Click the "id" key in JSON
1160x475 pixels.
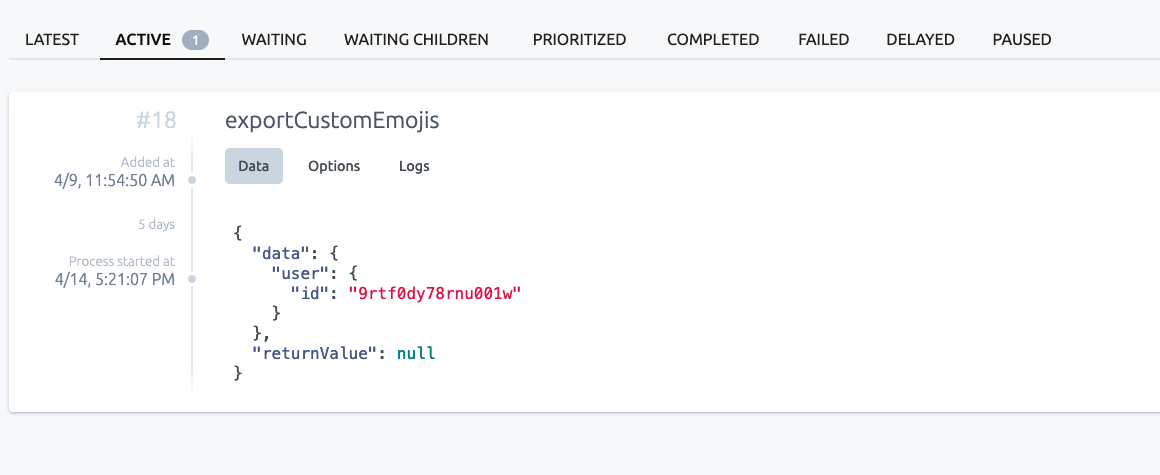click(310, 293)
